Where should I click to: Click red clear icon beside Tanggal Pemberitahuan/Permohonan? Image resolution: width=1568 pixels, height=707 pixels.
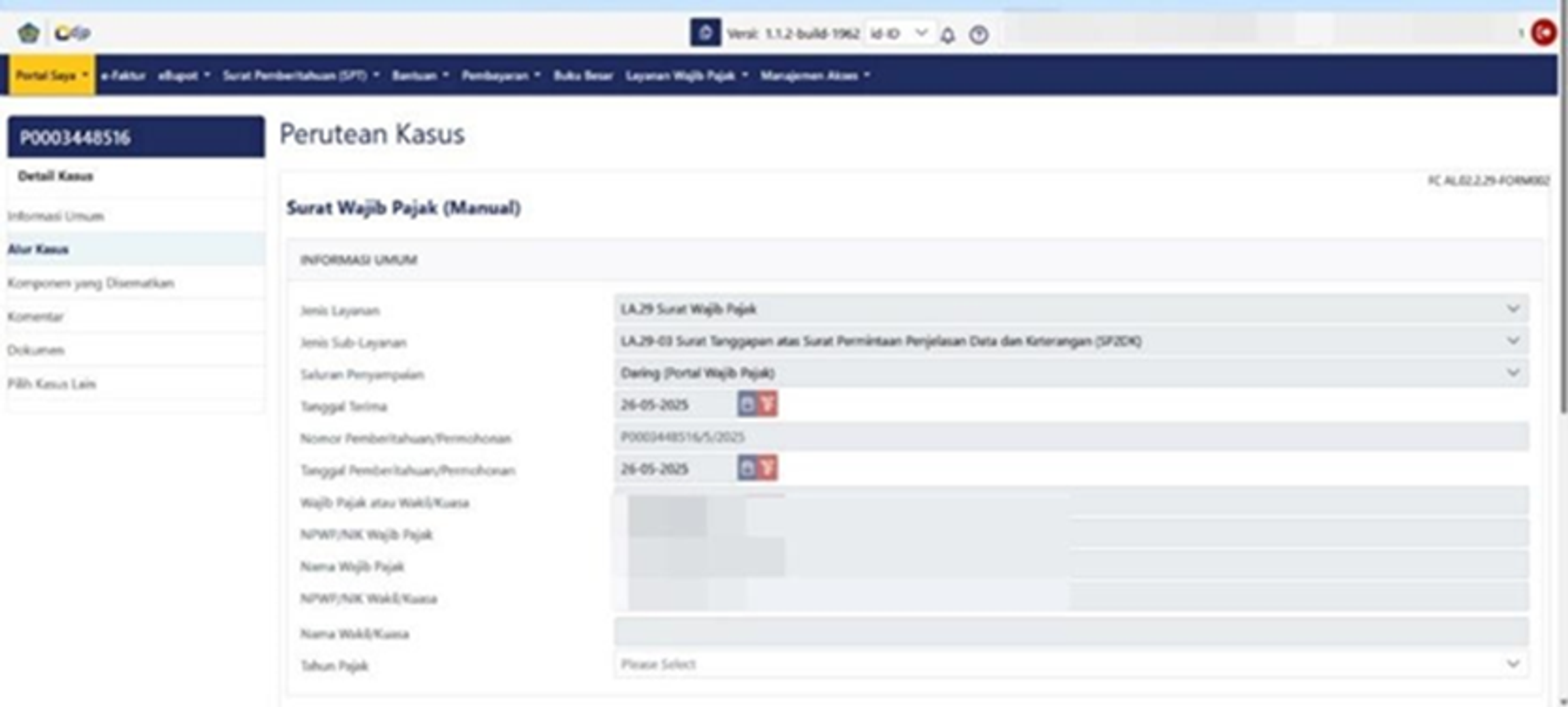[x=768, y=468]
